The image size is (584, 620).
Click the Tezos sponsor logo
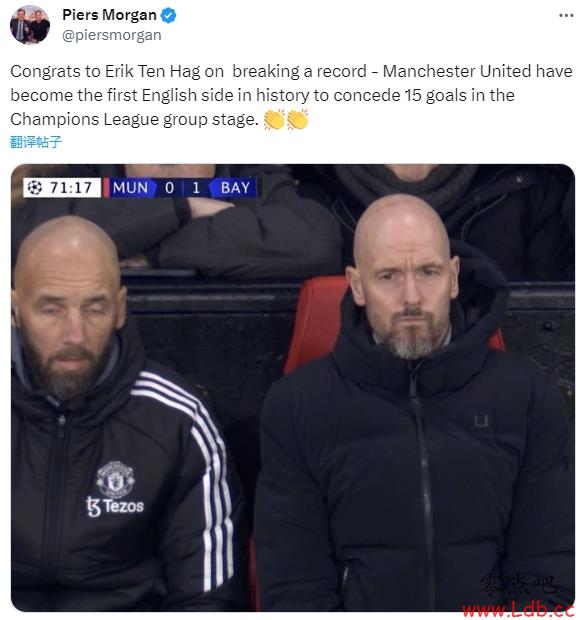115,507
